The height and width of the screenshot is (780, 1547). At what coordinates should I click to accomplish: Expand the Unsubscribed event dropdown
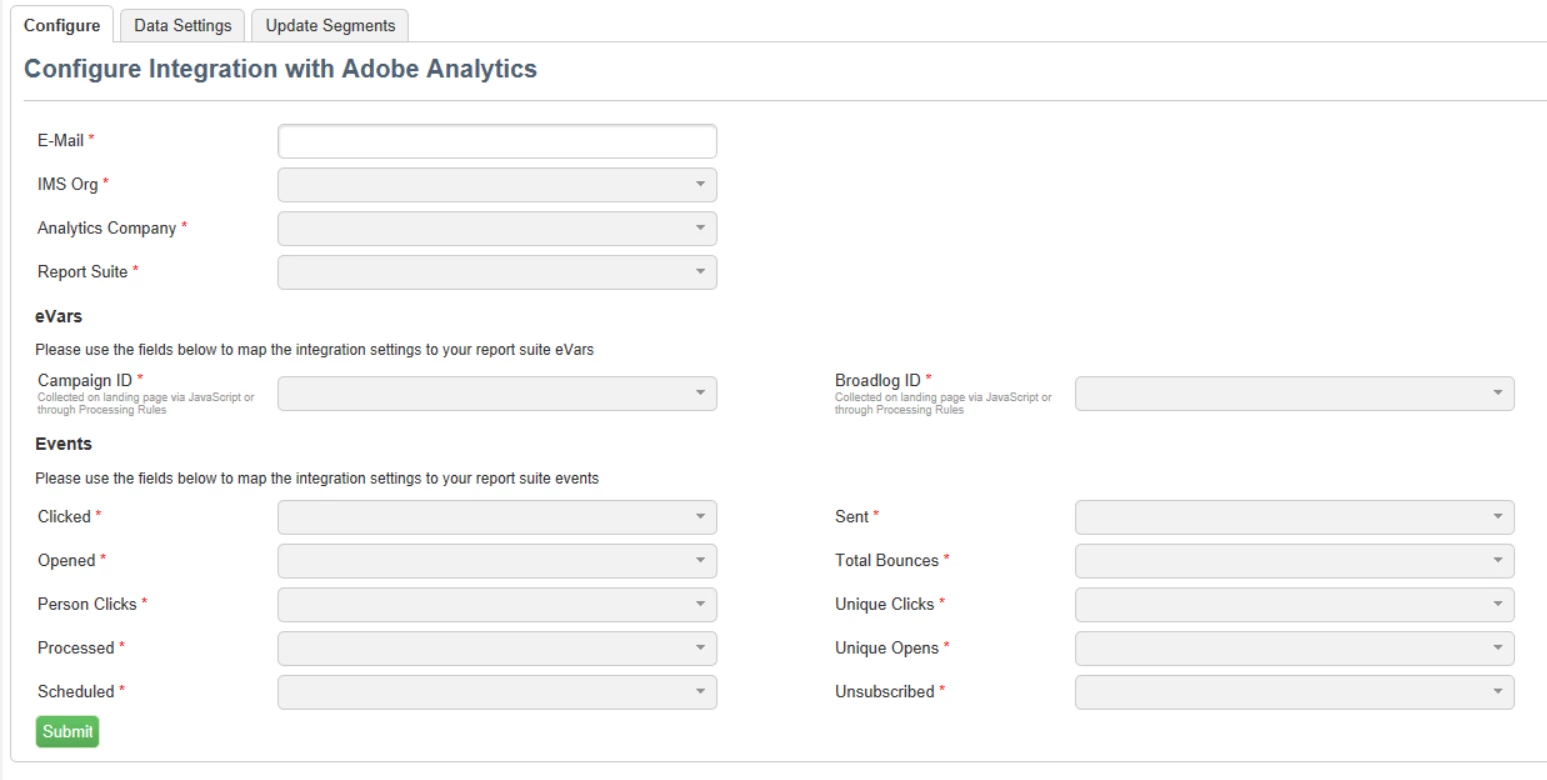point(1294,691)
